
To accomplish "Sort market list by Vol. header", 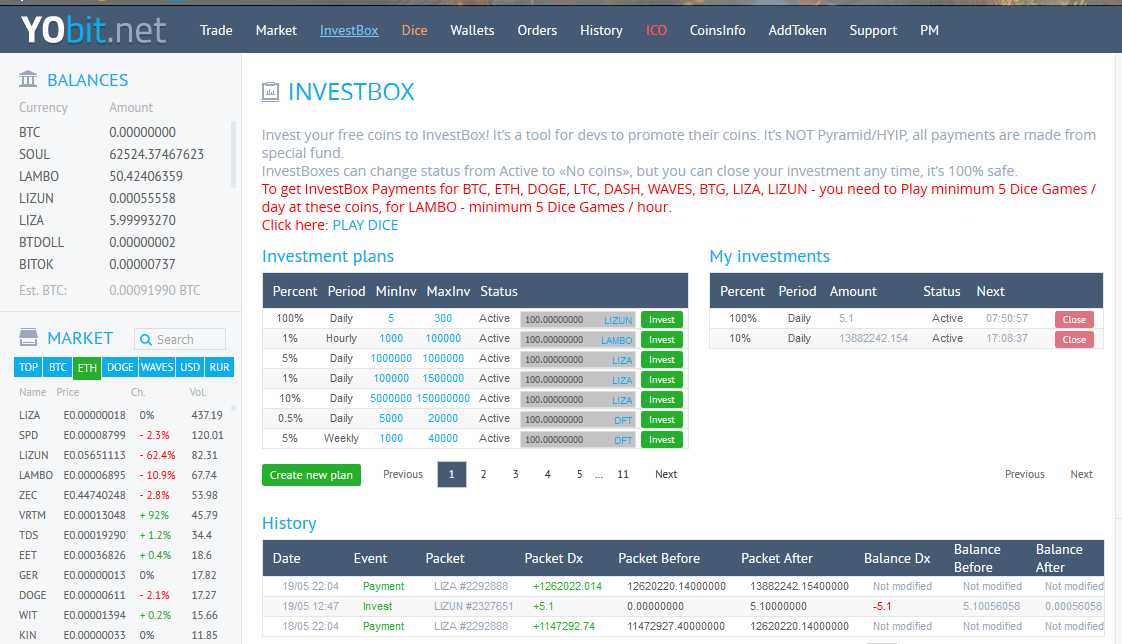I will click(198, 392).
